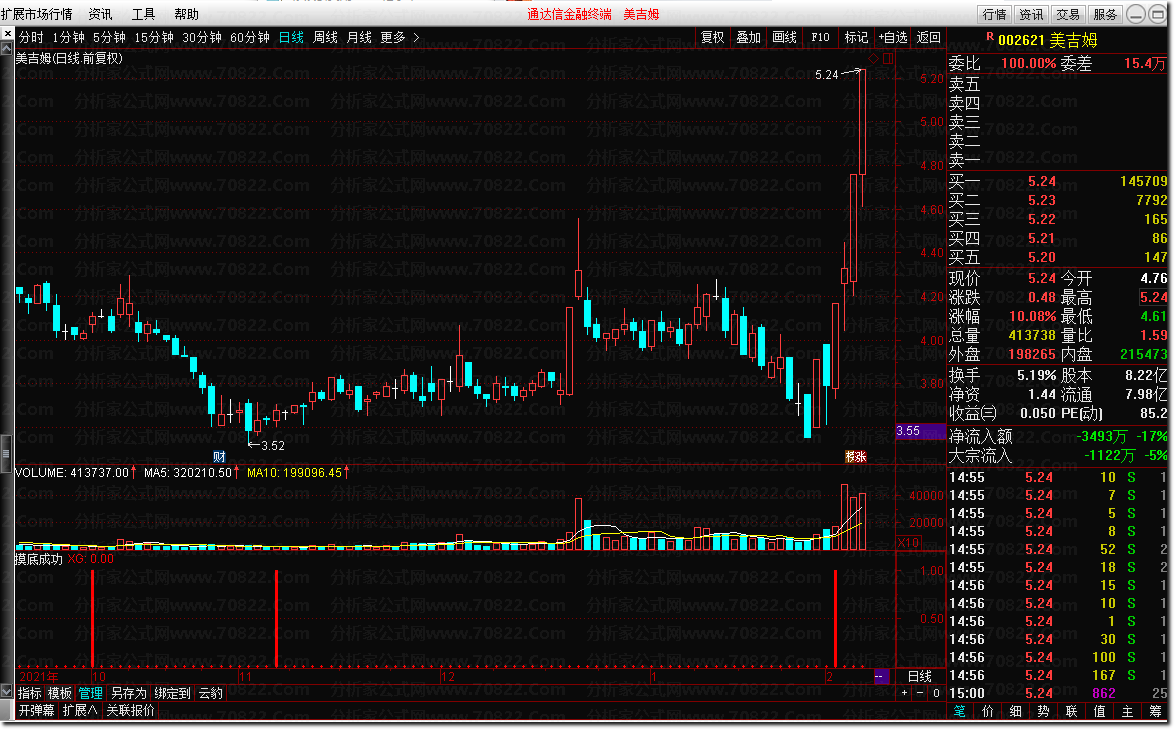Activate the 画线 drawing tool
Screen dimensions: 1176x730
784,37
